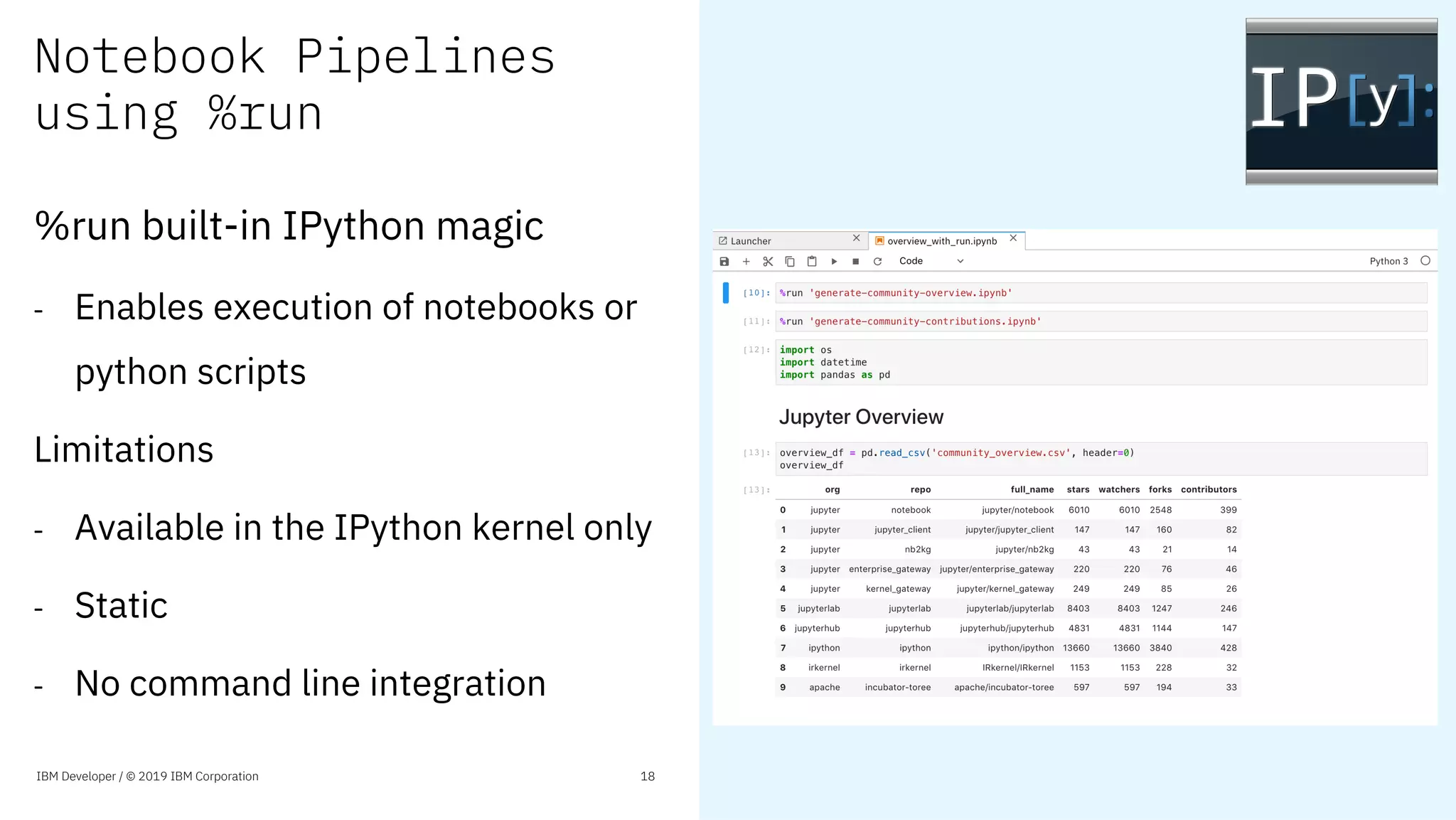Select cell 10 running generate-community-overview.ipynb
This screenshot has width=1456, height=820.
[1101, 293]
